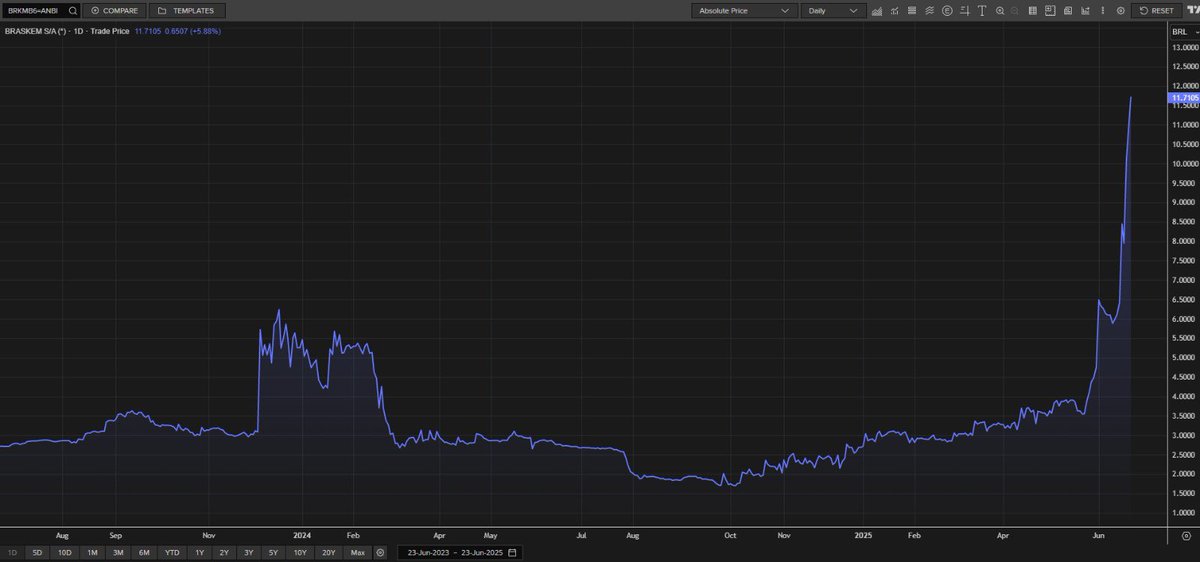Viewport: 1200px width, 562px height.
Task: Click the wavy lines overlay icon
Action: click(x=929, y=11)
